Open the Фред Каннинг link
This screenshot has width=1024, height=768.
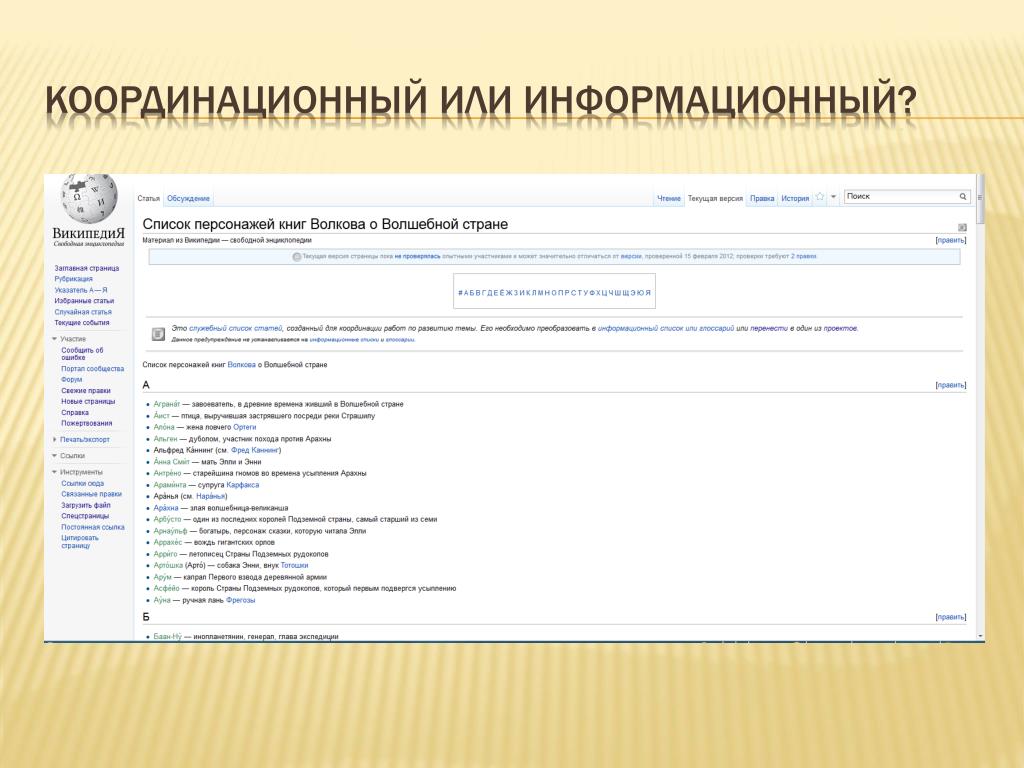point(255,451)
